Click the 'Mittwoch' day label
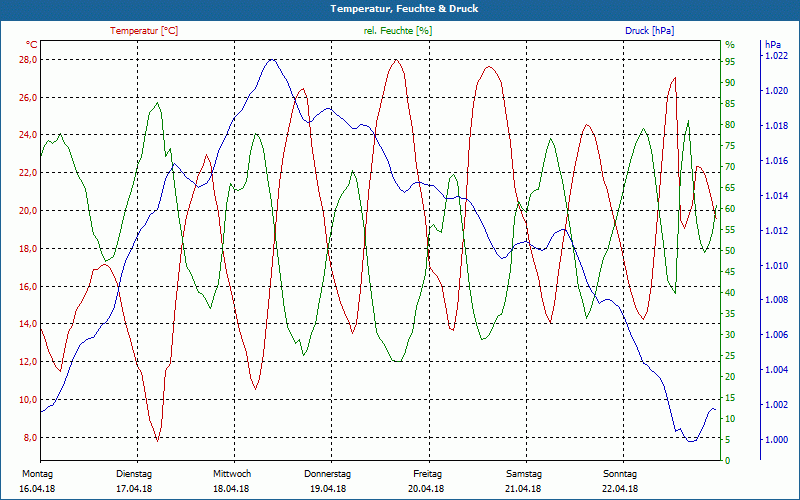 click(232, 474)
